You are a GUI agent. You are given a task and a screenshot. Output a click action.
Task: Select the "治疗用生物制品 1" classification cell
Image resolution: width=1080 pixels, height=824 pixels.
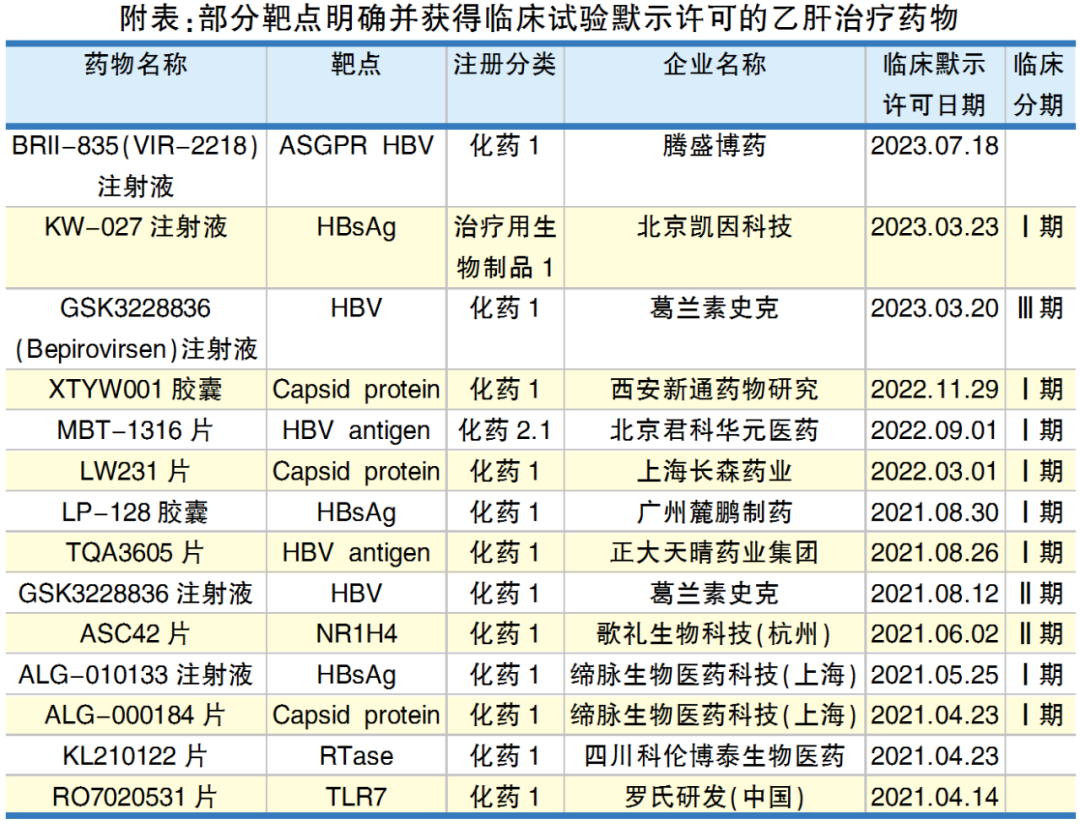(x=504, y=247)
